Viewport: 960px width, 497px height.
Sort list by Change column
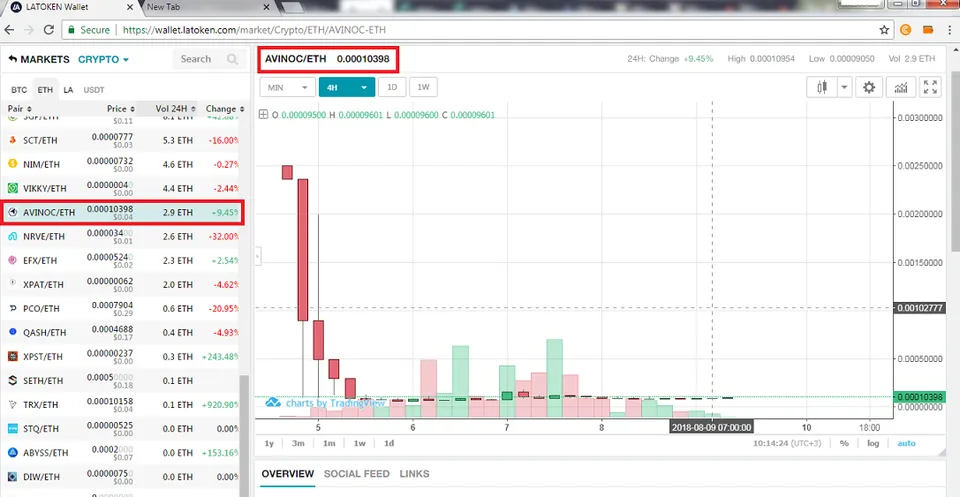click(x=225, y=108)
